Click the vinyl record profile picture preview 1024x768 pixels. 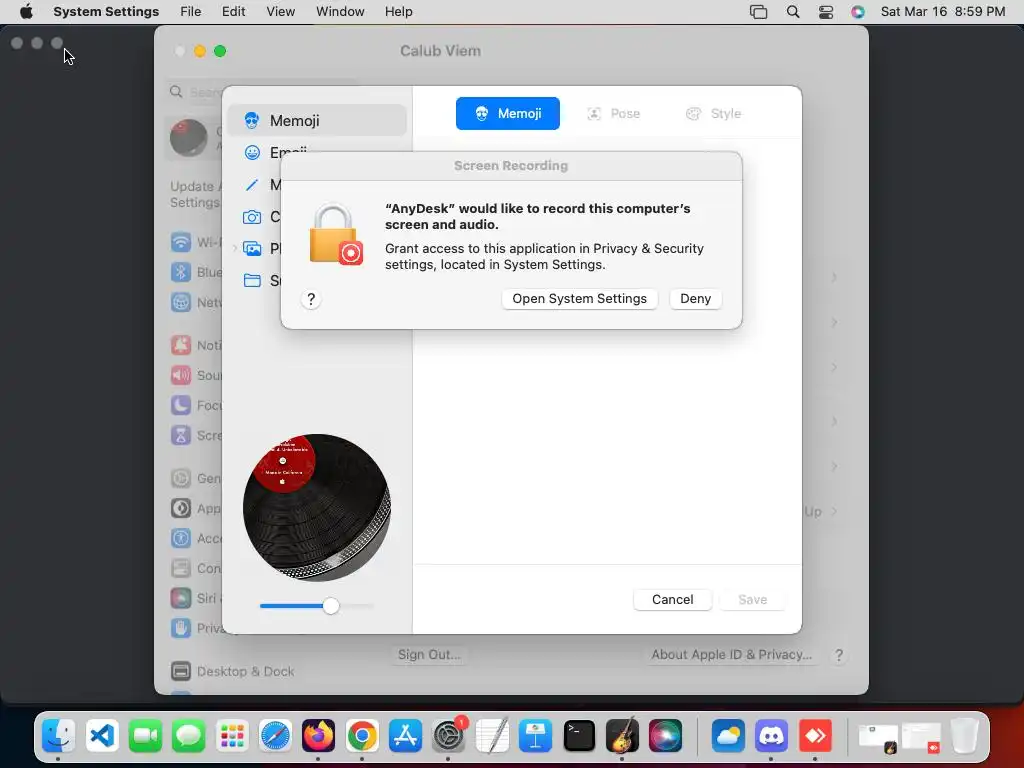[317, 508]
